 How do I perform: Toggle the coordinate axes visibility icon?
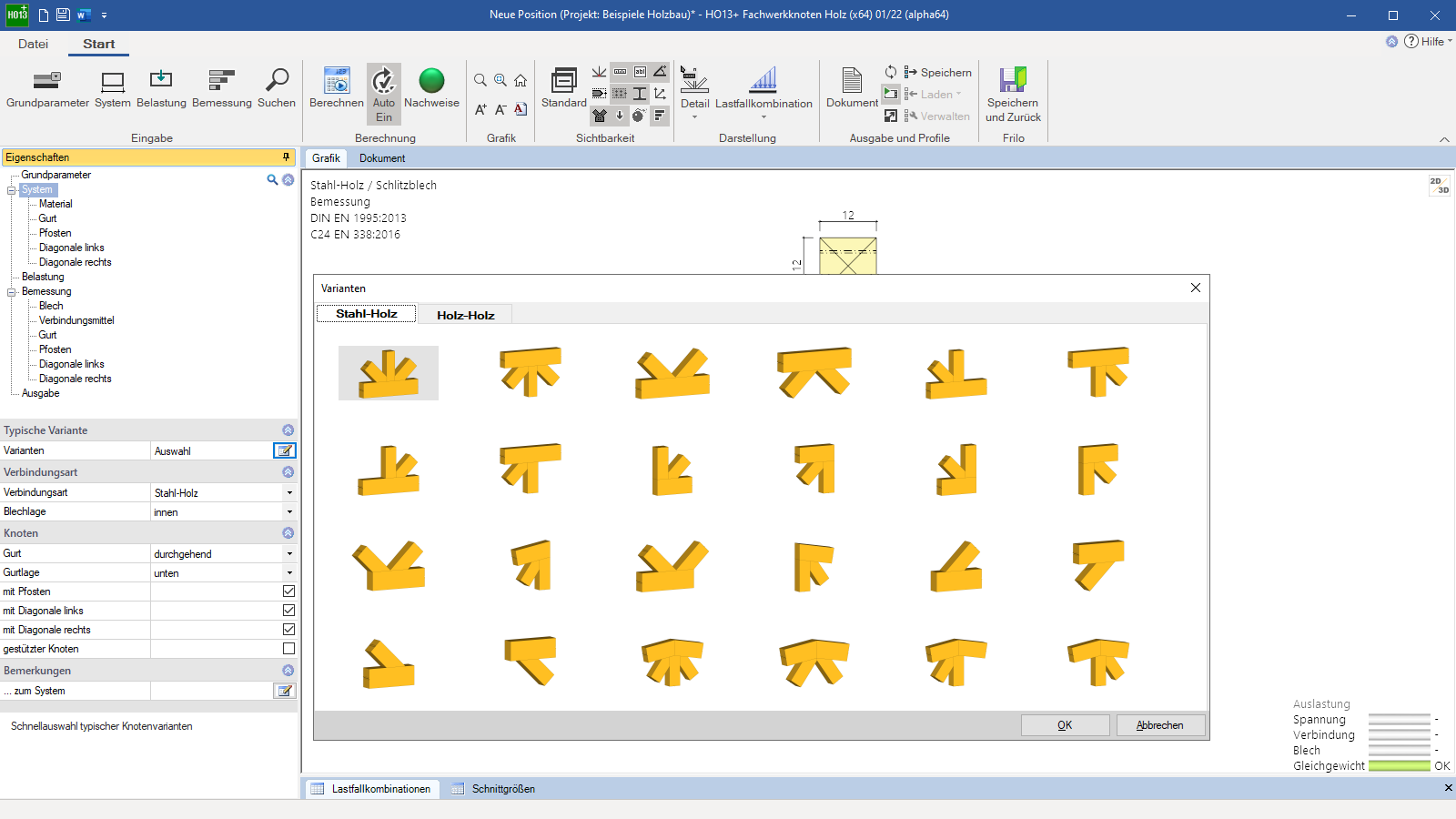point(660,94)
